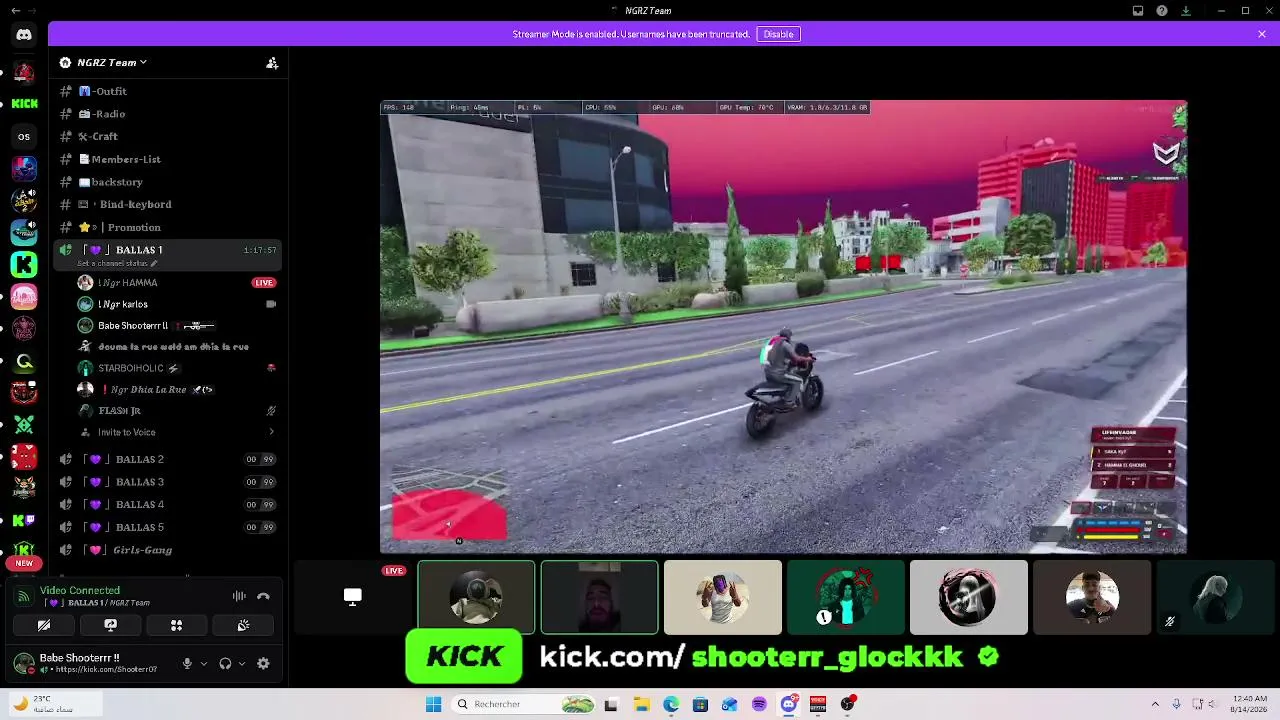Dismiss the streamer mode notice
1280x720 pixels.
(x=1262, y=34)
